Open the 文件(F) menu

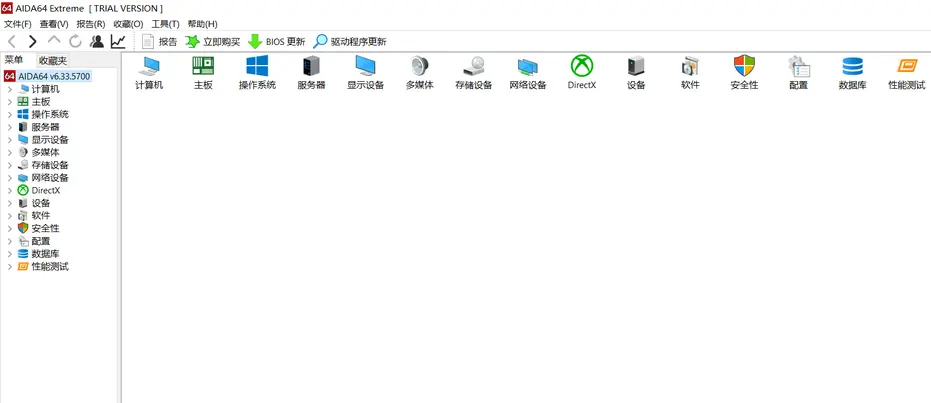[18, 24]
